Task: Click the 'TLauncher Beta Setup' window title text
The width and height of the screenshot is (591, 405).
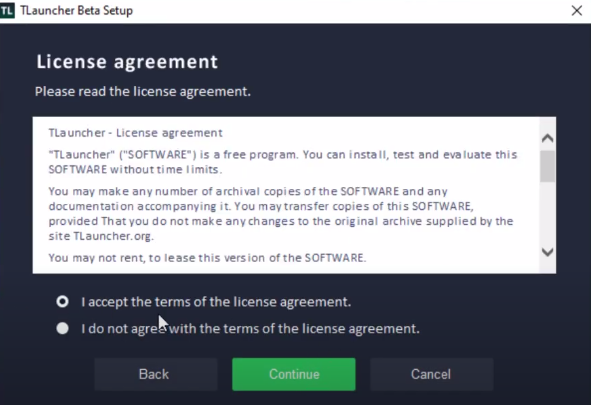Action: point(77,11)
